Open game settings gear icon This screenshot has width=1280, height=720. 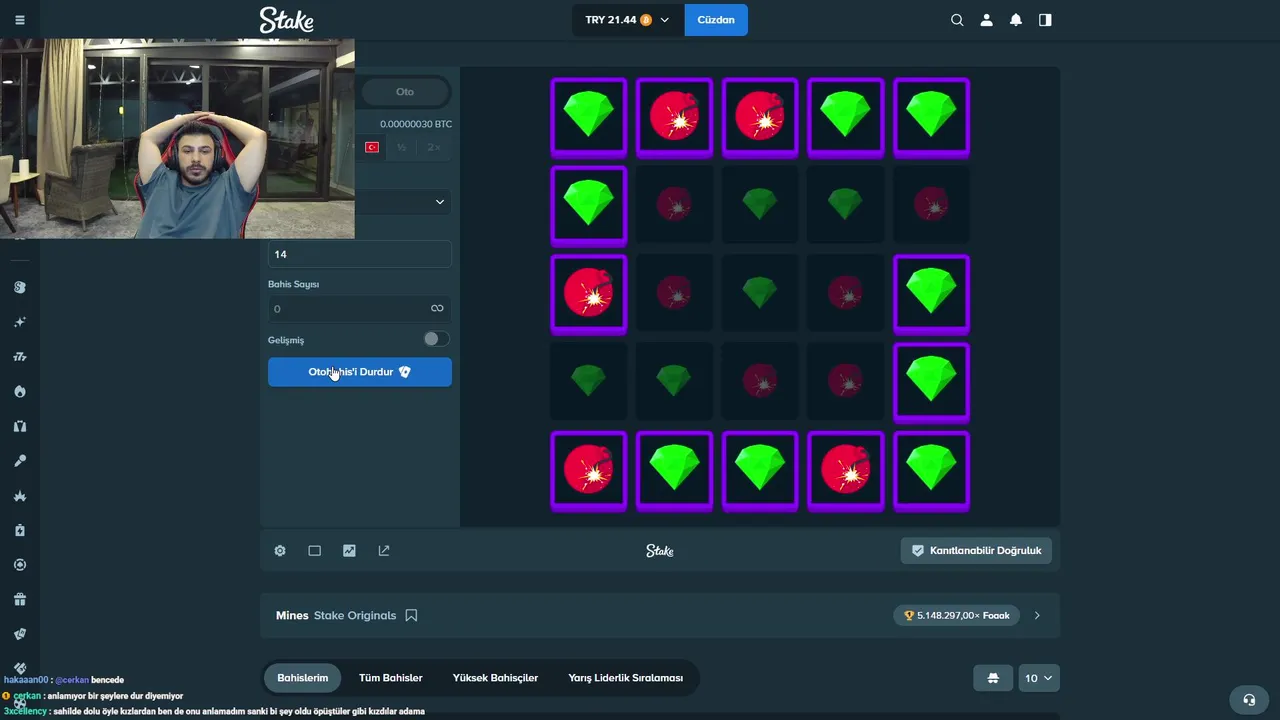click(280, 551)
